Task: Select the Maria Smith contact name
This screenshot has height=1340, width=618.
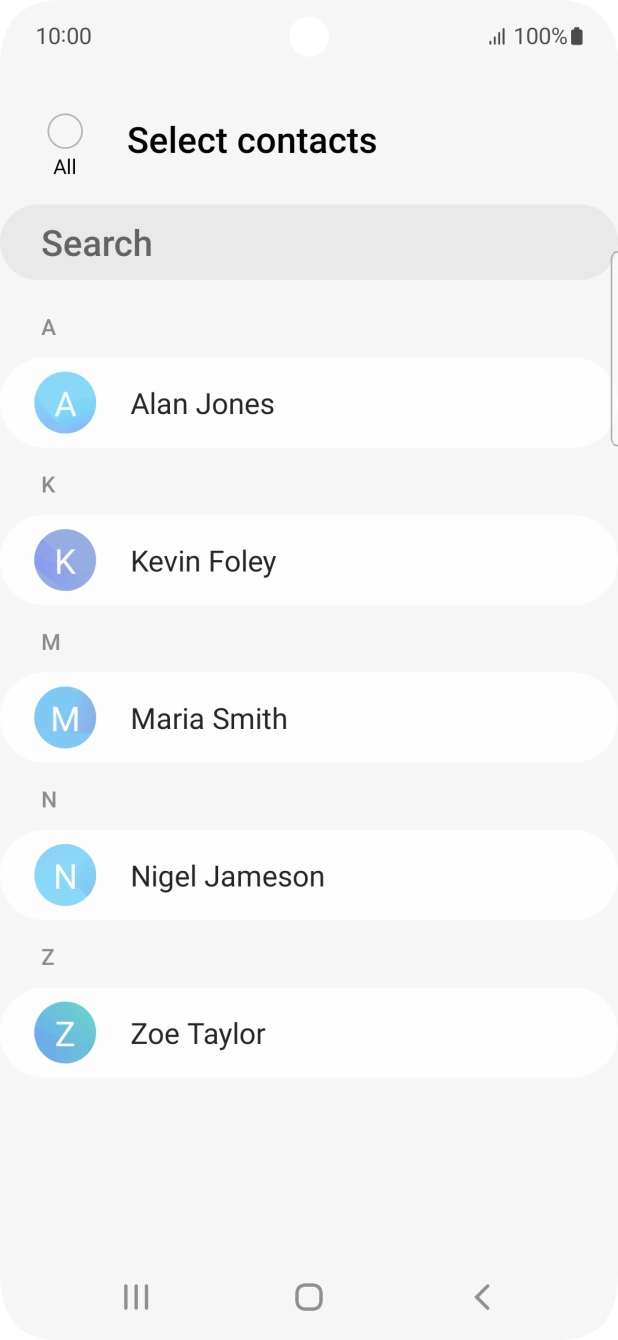Action: click(x=208, y=719)
